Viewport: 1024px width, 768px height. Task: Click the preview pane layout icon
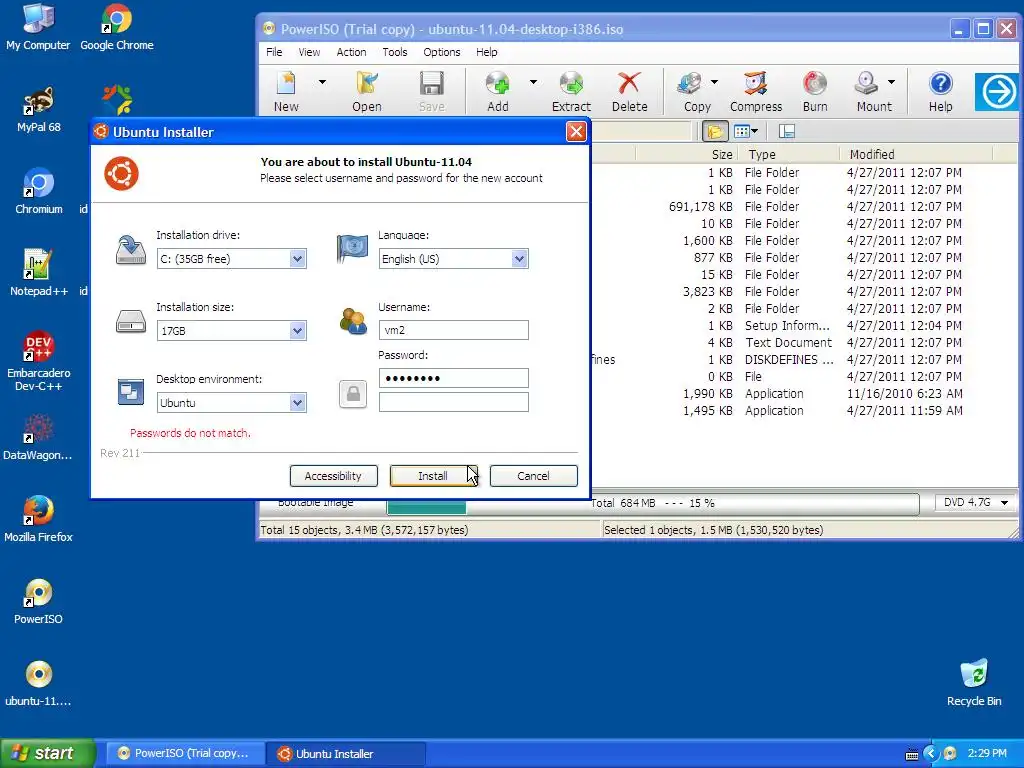click(x=787, y=131)
